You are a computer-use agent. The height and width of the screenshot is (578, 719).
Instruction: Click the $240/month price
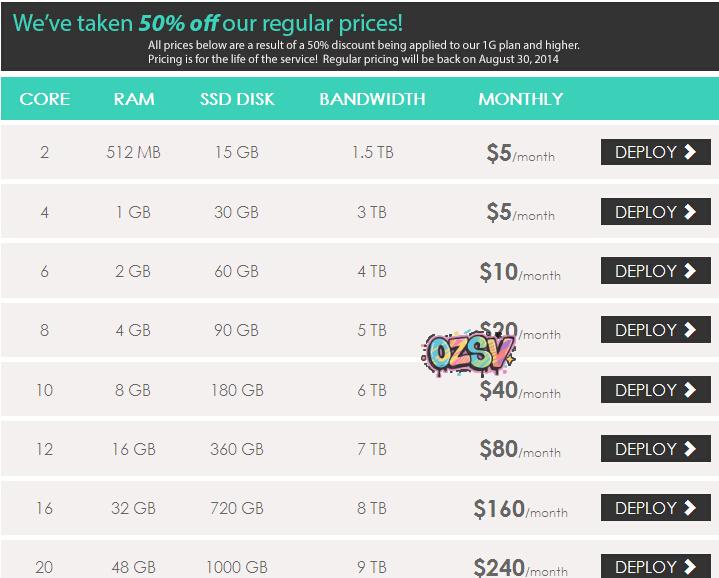(x=520, y=568)
